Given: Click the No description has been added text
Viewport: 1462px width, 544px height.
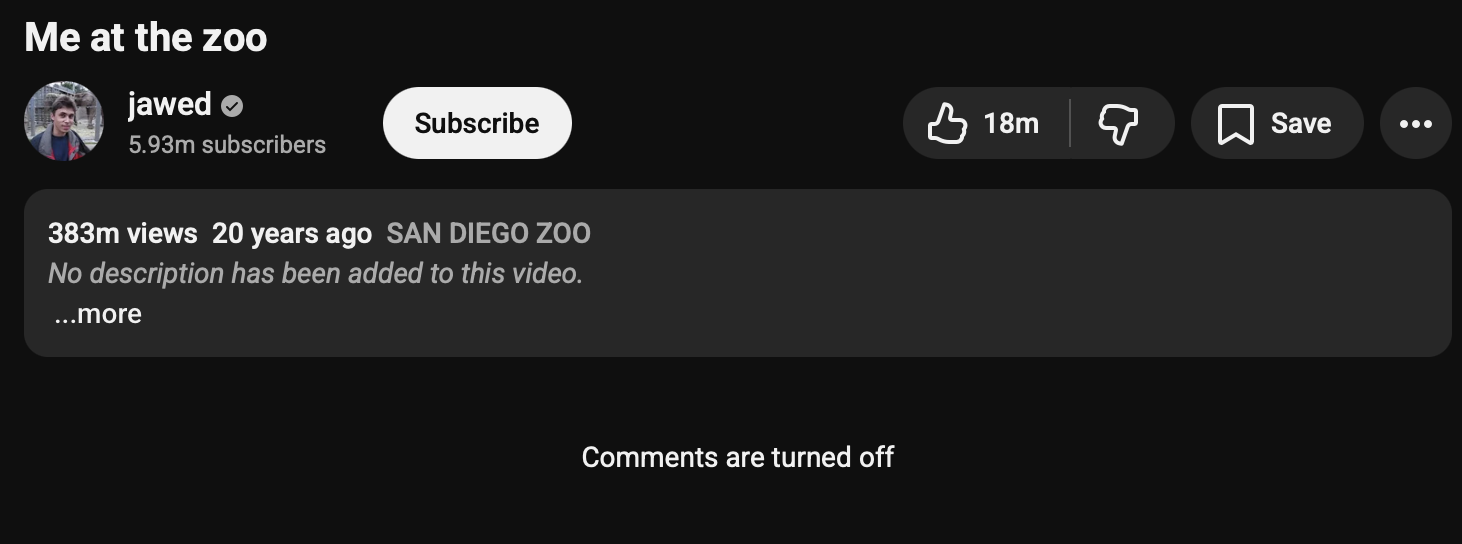Looking at the screenshot, I should (x=315, y=274).
